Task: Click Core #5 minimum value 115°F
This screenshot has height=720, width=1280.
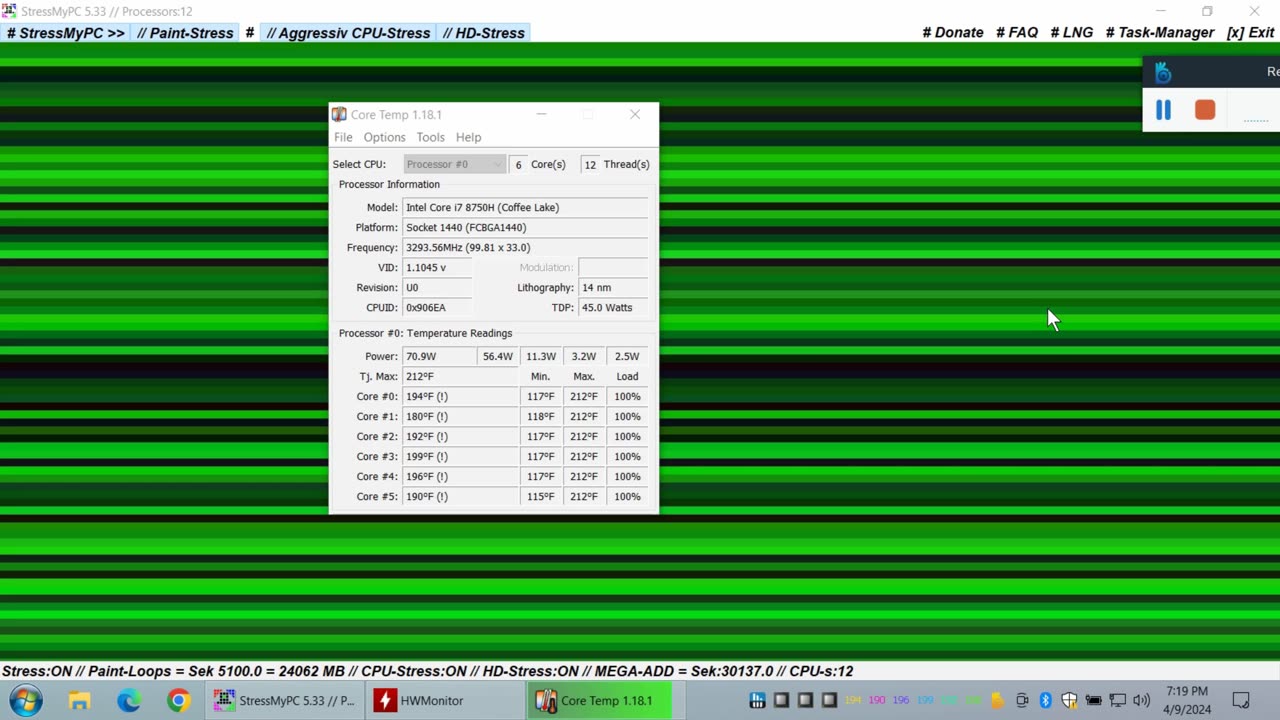Action: [541, 496]
